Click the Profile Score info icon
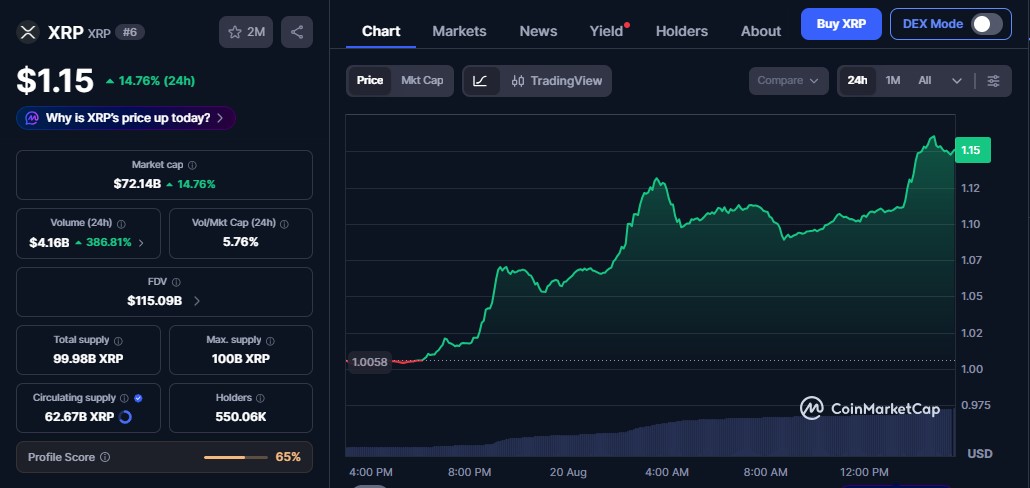The height and width of the screenshot is (488, 1030). point(105,457)
